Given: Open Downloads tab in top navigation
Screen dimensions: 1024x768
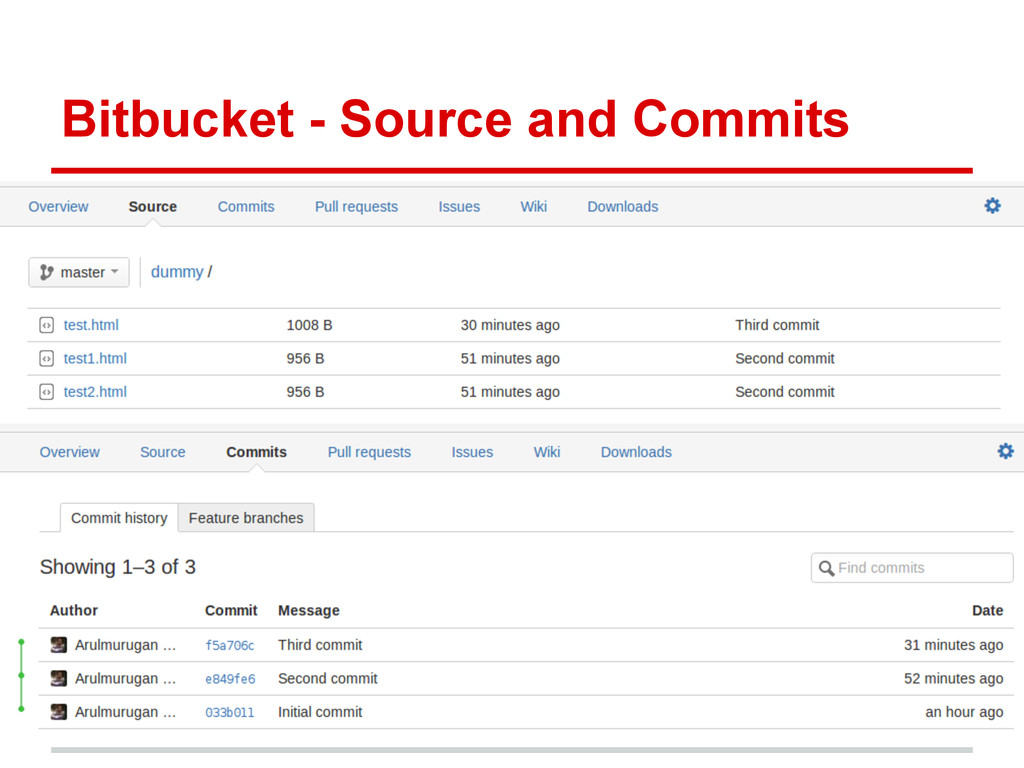Looking at the screenshot, I should [x=623, y=206].
